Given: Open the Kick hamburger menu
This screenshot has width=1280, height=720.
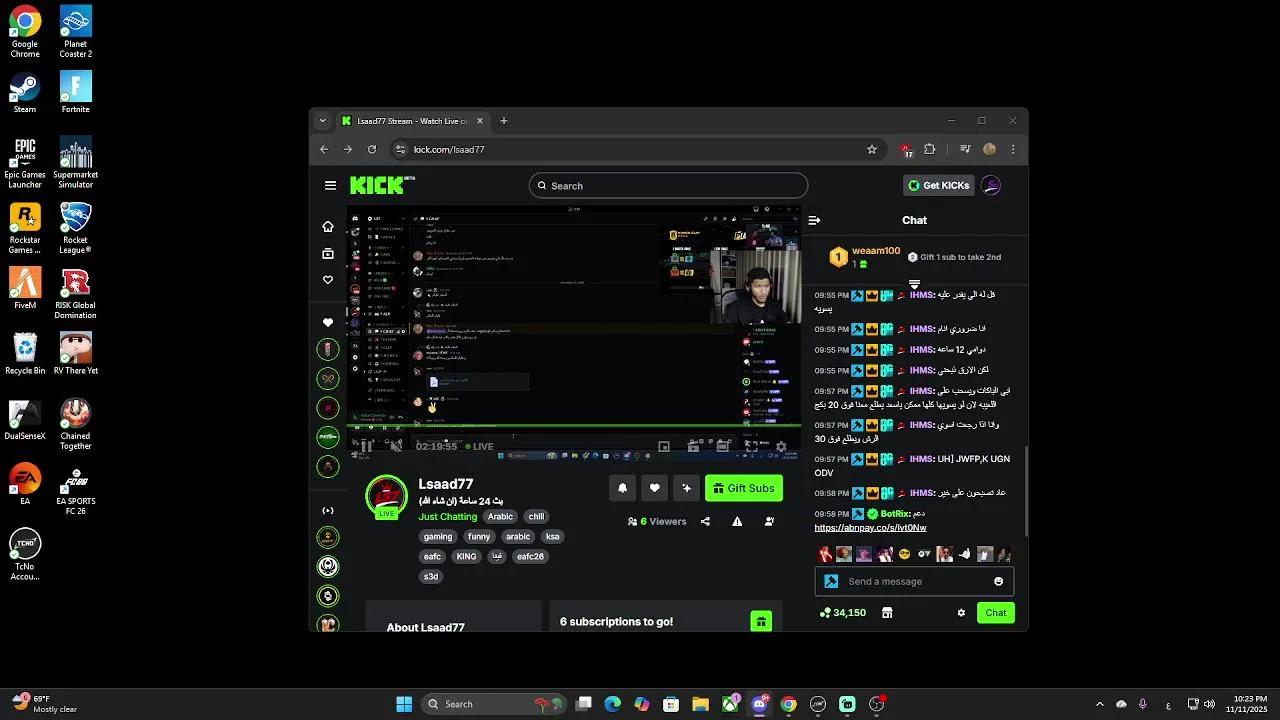Looking at the screenshot, I should pos(330,185).
